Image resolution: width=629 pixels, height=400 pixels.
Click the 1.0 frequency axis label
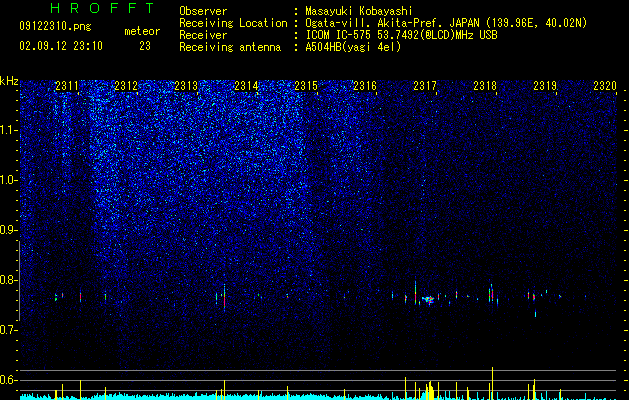(x=9, y=180)
